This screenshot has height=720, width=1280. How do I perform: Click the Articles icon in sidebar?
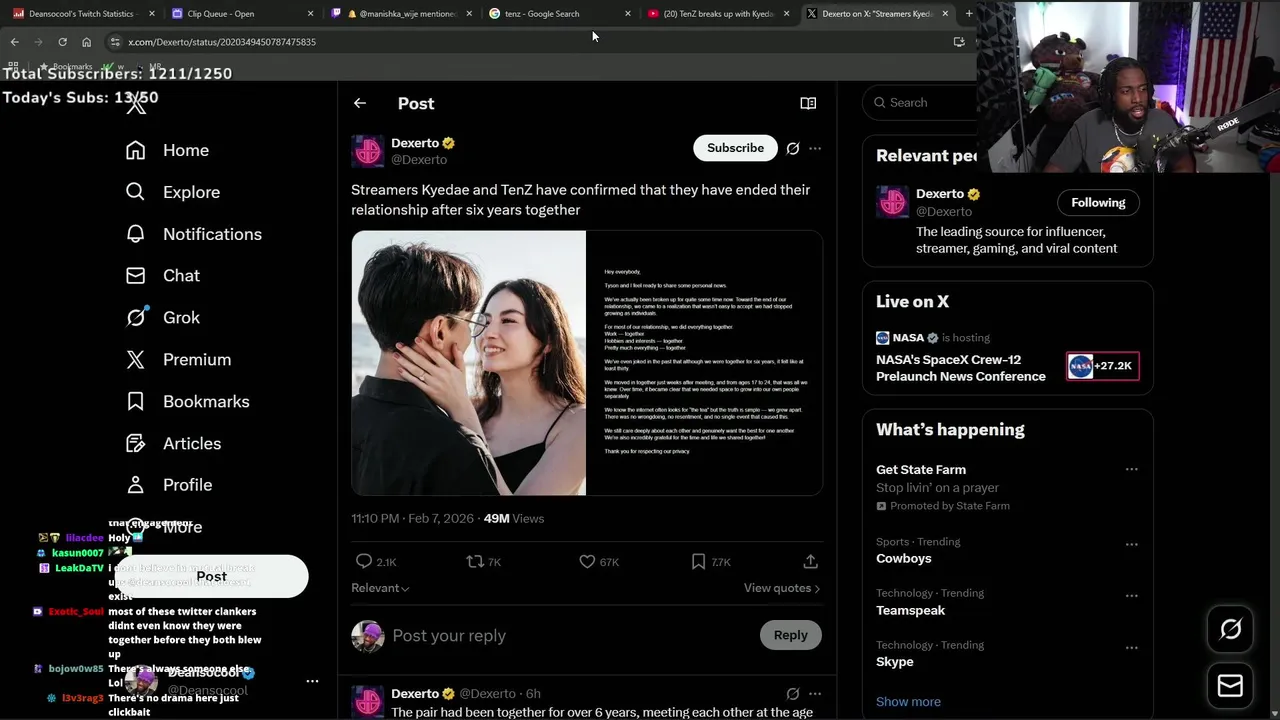pyautogui.click(x=136, y=443)
